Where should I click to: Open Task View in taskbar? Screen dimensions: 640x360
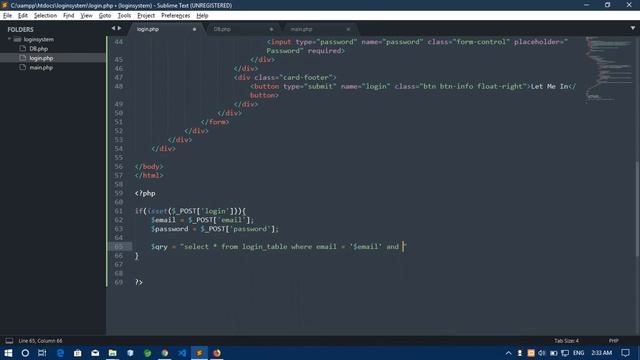pos(42,353)
